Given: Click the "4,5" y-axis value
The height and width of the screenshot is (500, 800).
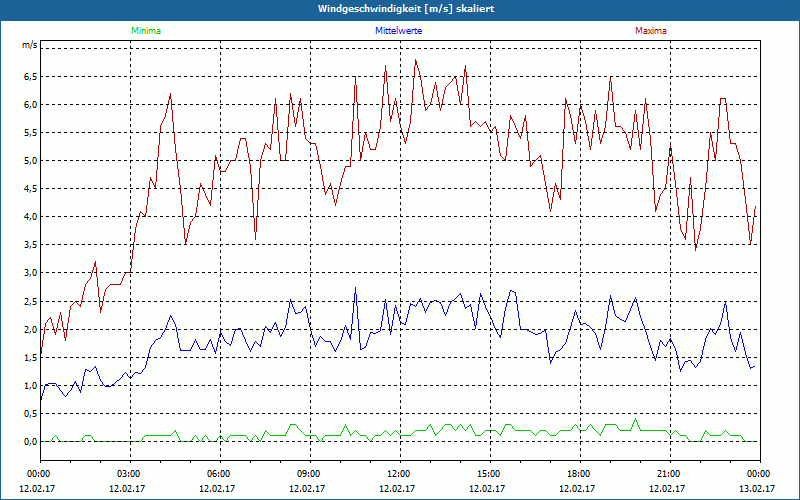Looking at the screenshot, I should point(31,189).
